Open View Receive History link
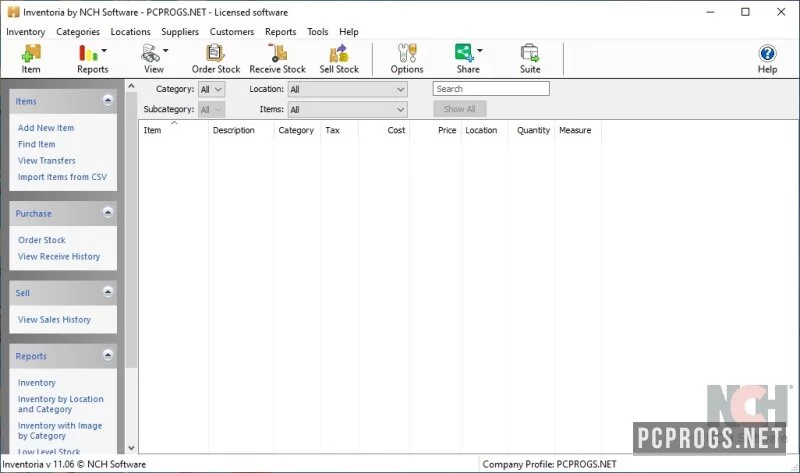Screen dimensions: 800x473 click(59, 257)
